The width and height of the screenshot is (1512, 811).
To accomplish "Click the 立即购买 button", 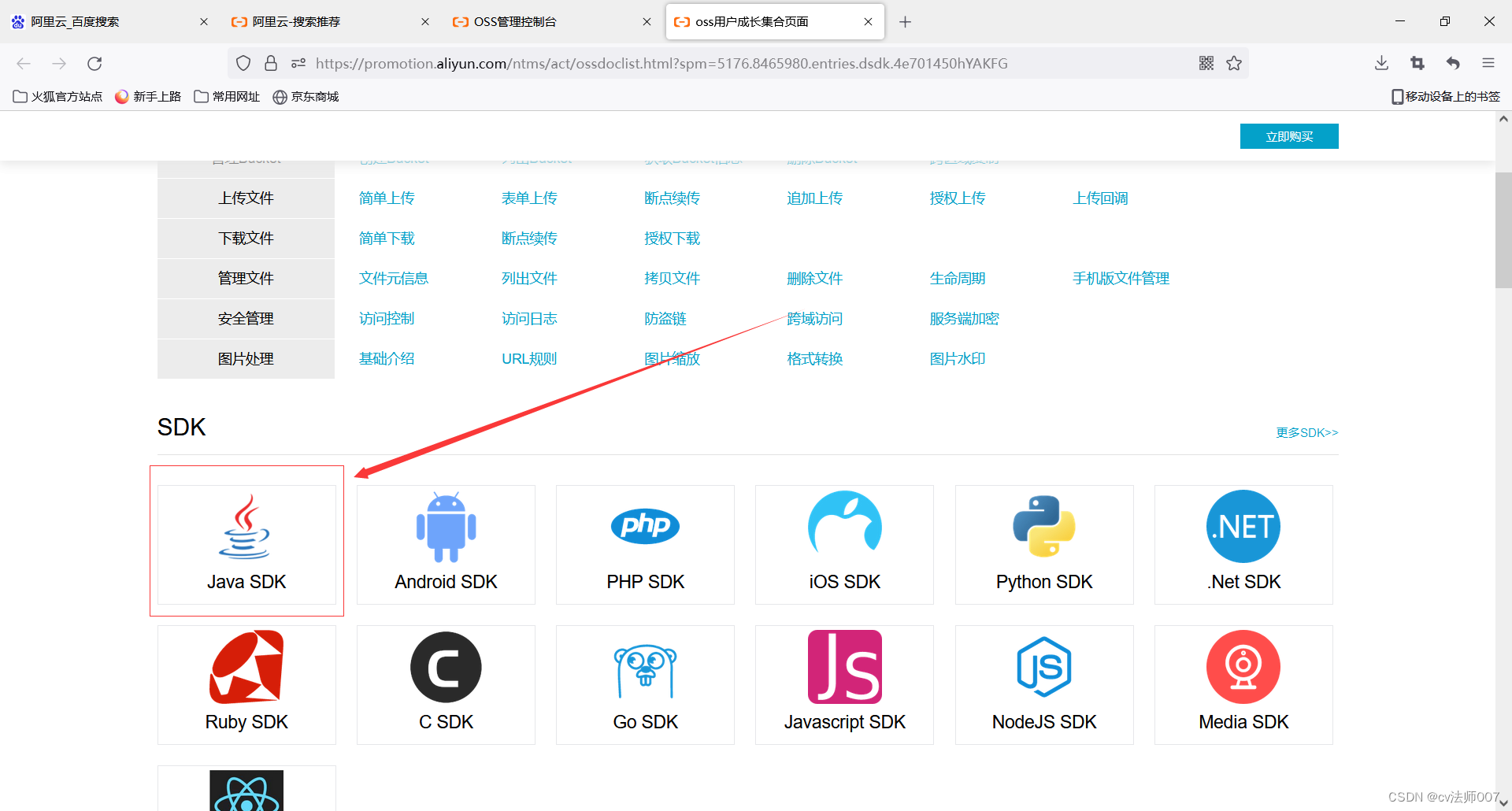I will pyautogui.click(x=1289, y=136).
